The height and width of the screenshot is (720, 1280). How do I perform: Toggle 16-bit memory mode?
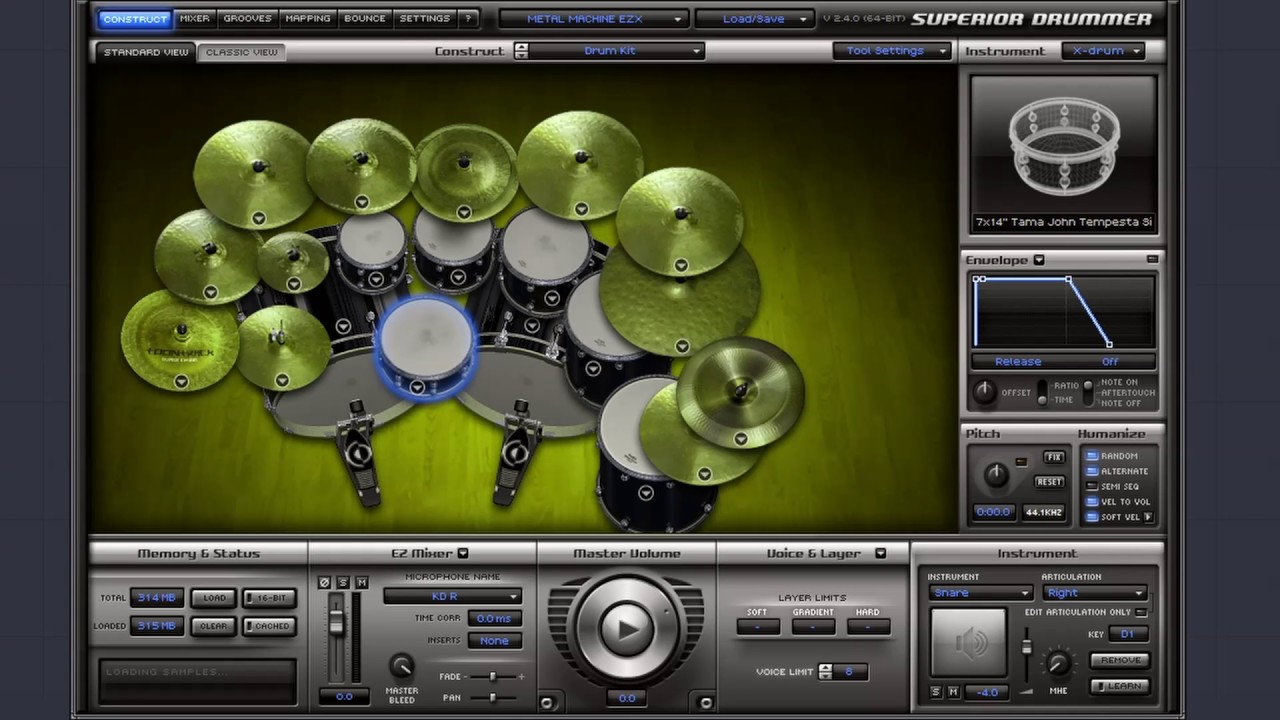click(269, 598)
